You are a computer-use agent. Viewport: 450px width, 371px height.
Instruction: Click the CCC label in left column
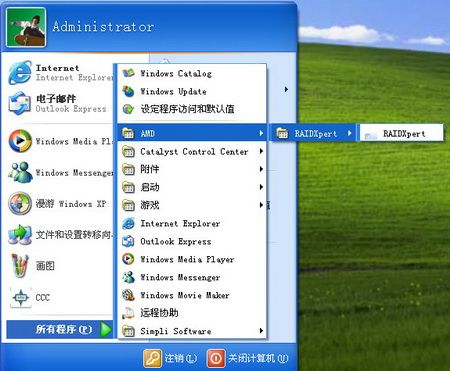tap(43, 297)
